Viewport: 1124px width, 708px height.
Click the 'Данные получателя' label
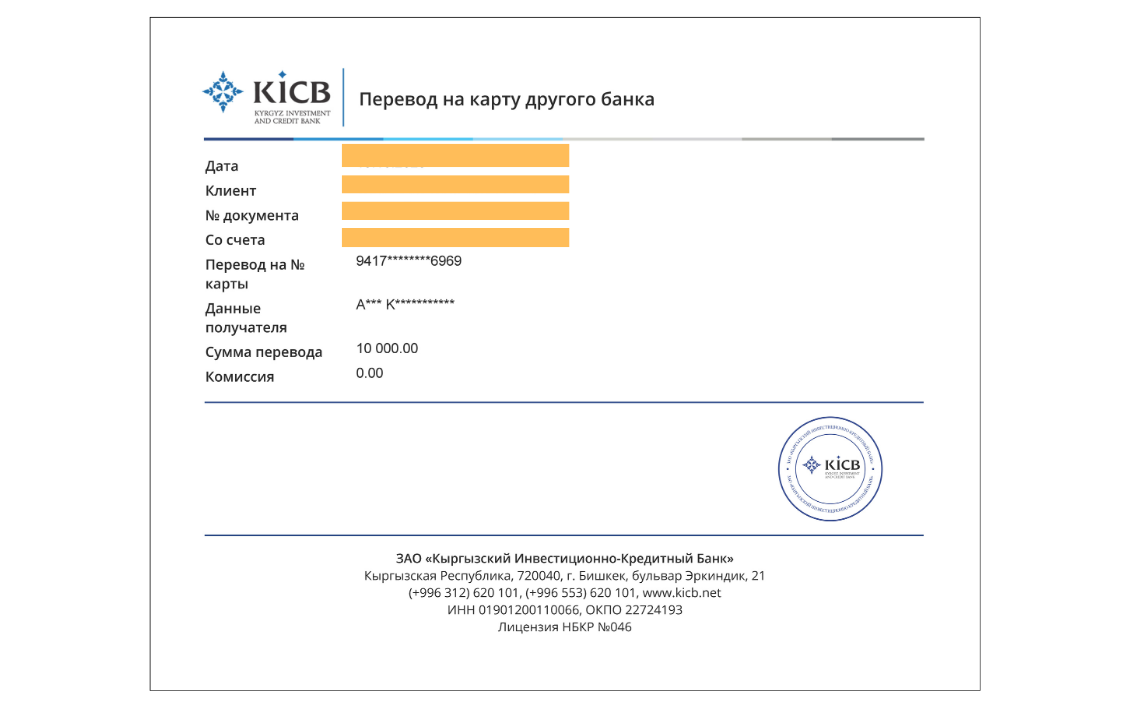pos(246,318)
